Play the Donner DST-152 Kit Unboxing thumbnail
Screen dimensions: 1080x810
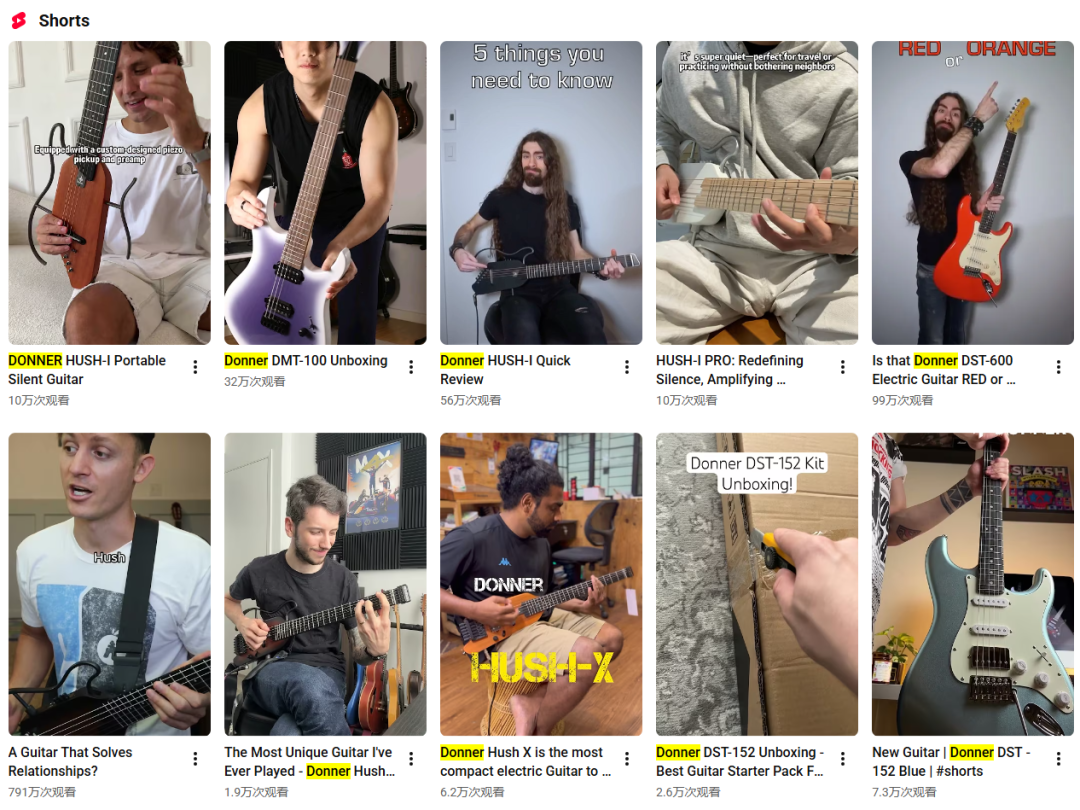tap(757, 584)
